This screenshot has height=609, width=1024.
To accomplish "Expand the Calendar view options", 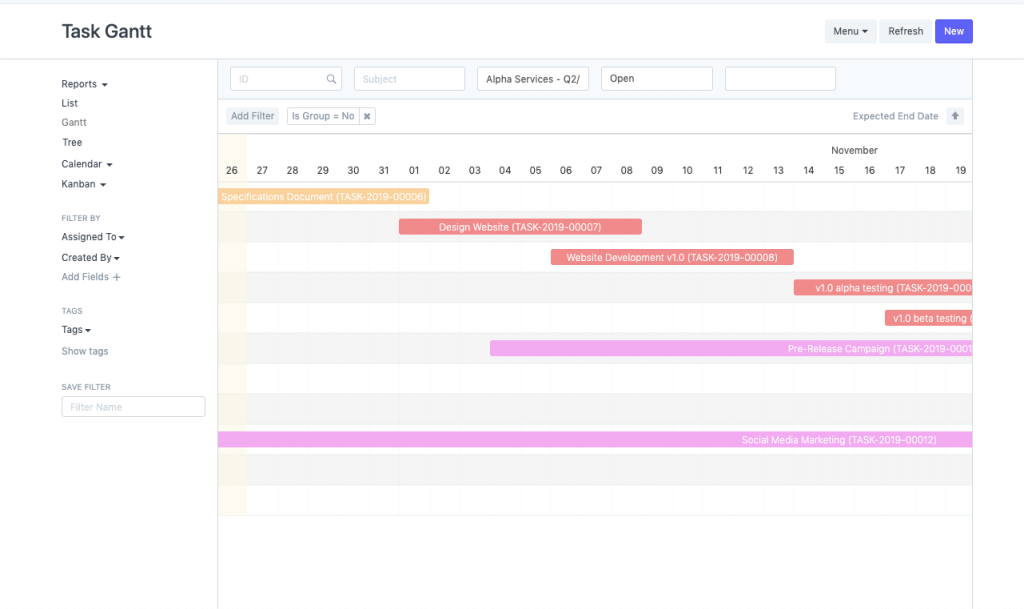I will click(x=87, y=164).
